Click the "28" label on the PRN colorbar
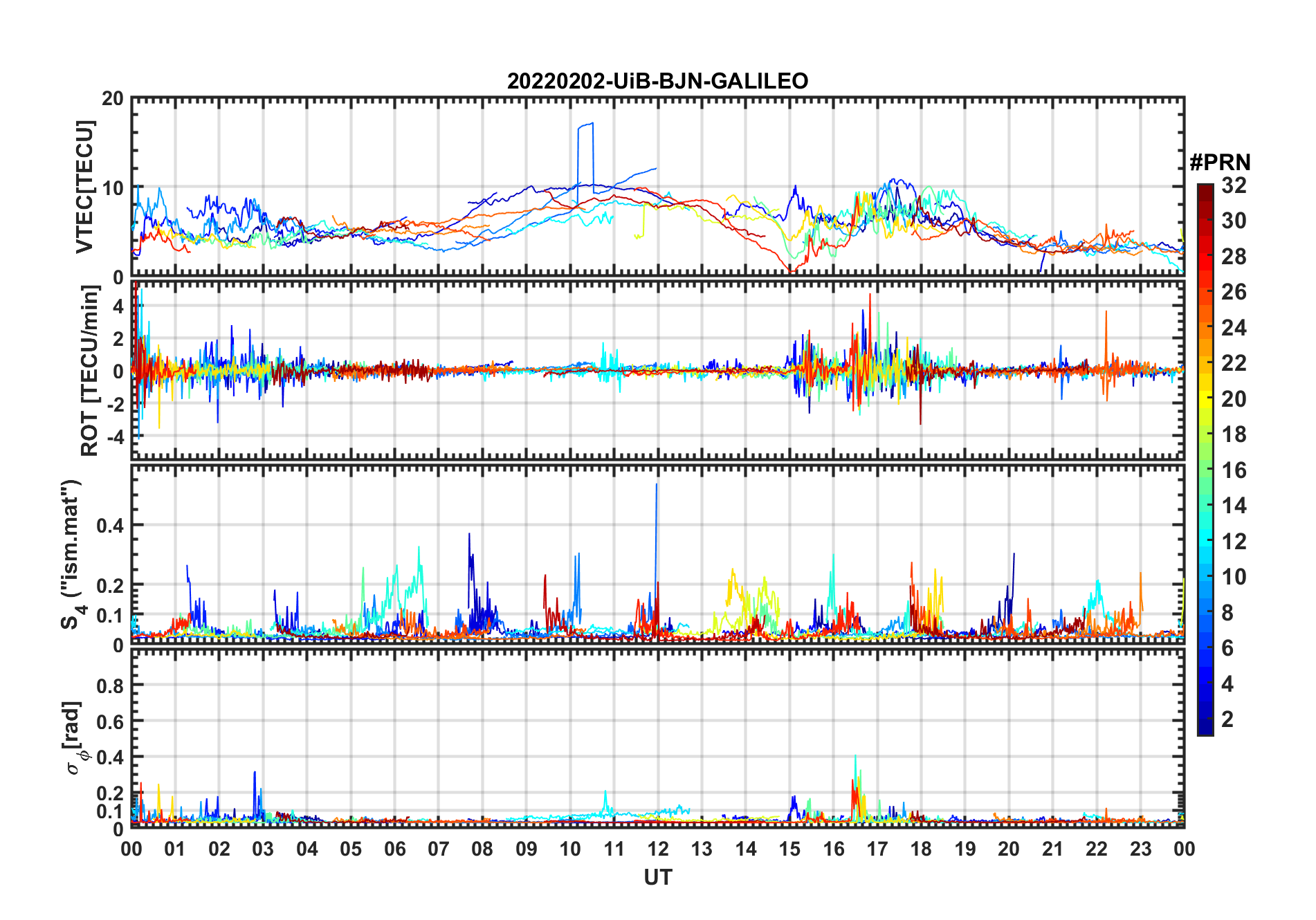The height and width of the screenshot is (920, 1316). point(1234,257)
